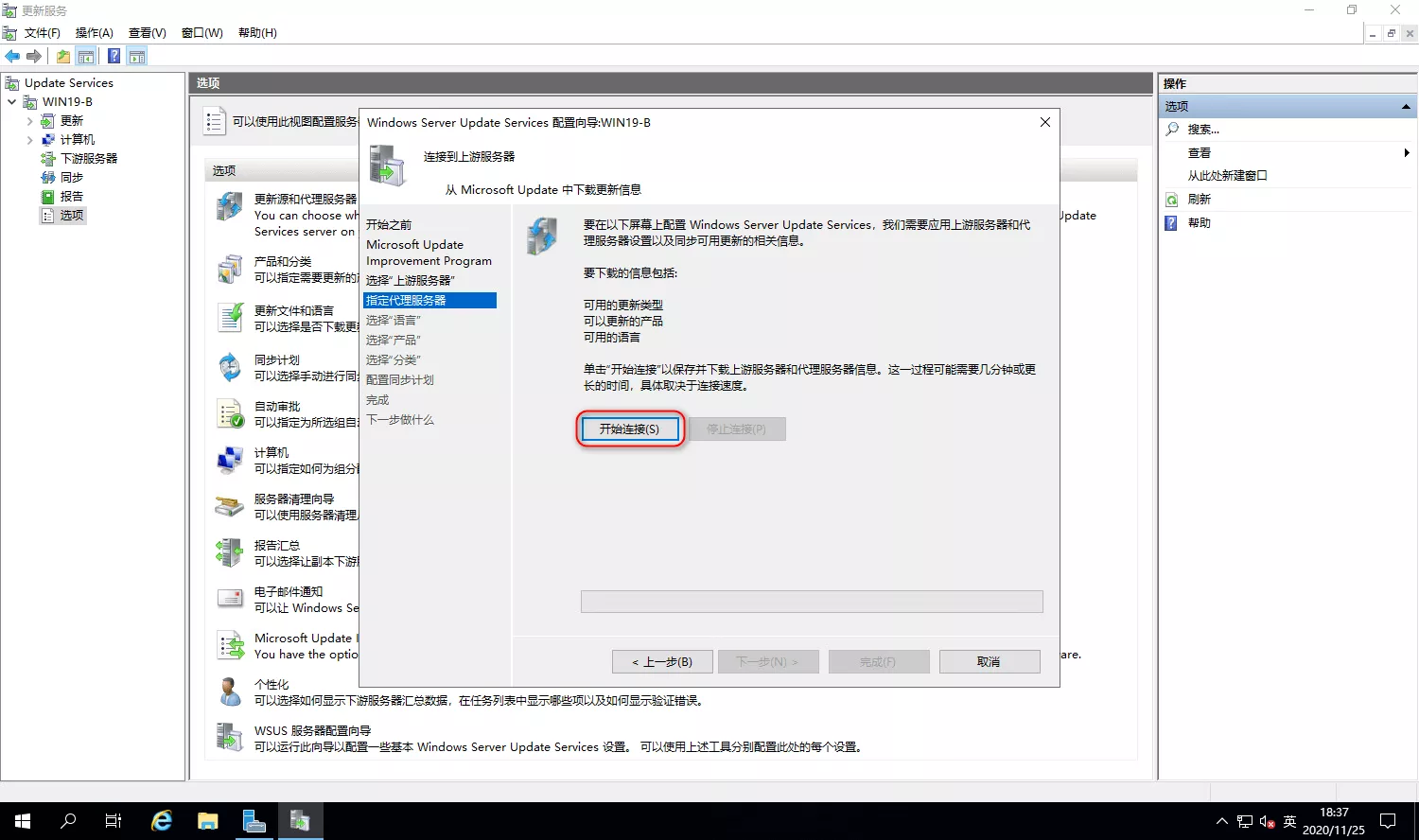Click the back arrow toolbar icon

(12, 57)
